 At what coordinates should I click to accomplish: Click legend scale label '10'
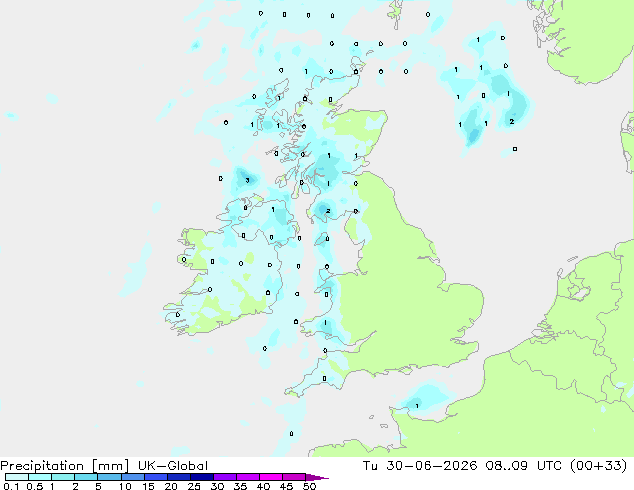125,486
